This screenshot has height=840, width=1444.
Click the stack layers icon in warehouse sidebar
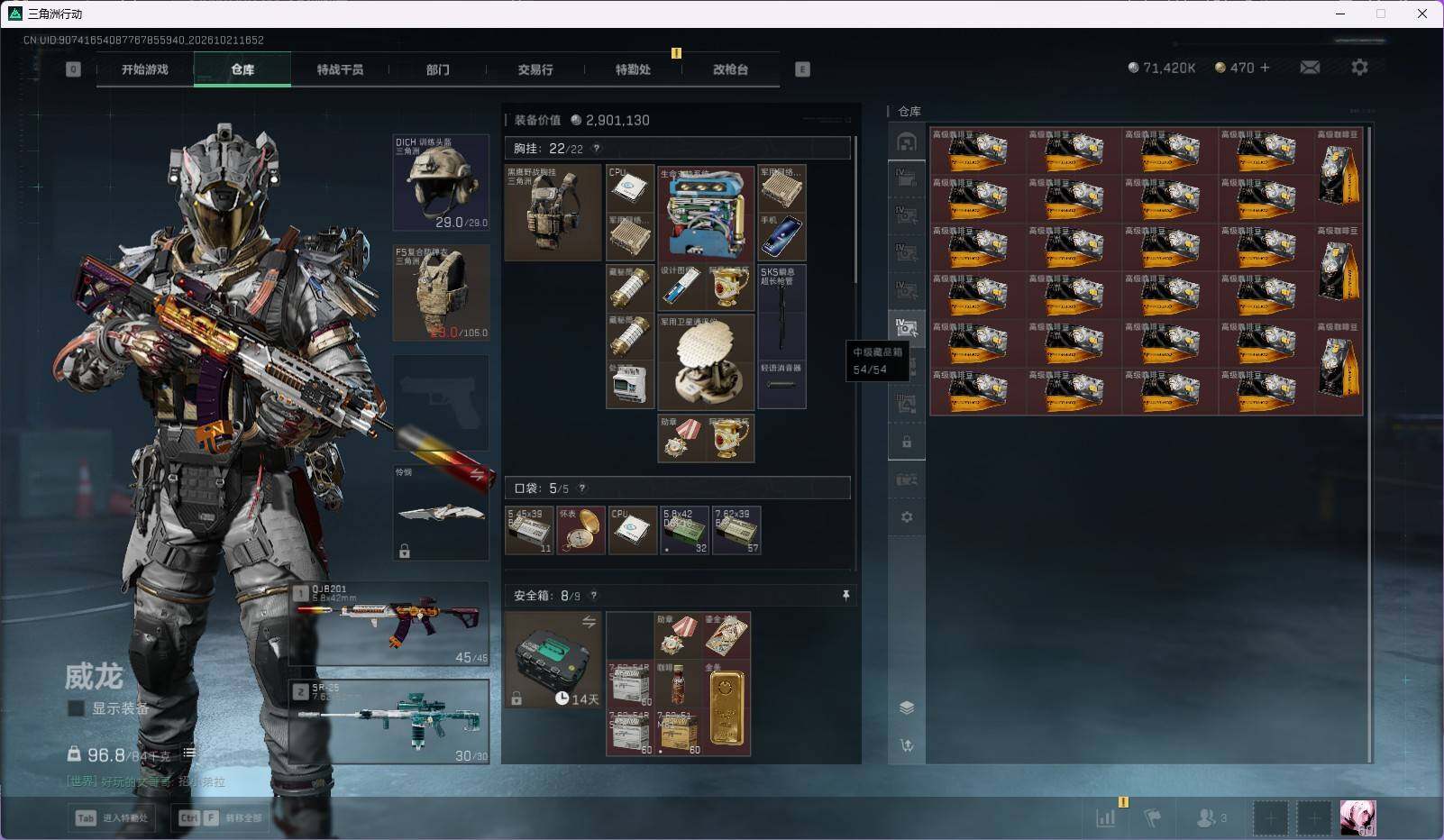click(x=907, y=708)
